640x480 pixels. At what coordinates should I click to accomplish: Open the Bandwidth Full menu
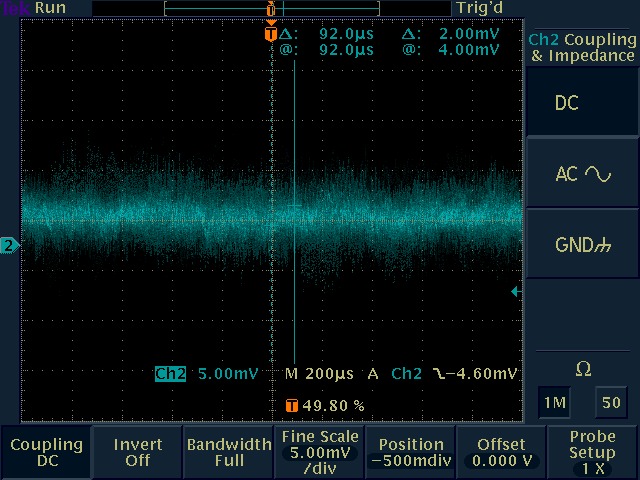(229, 452)
